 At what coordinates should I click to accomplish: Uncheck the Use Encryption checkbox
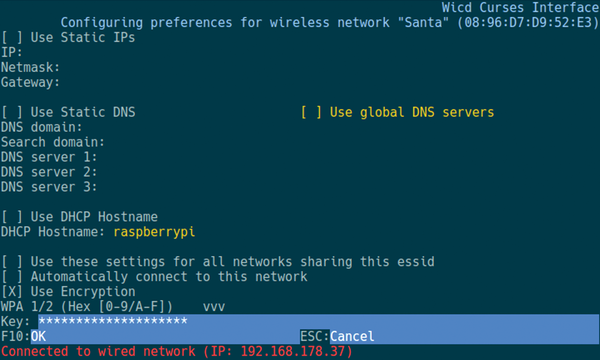click(68, 292)
